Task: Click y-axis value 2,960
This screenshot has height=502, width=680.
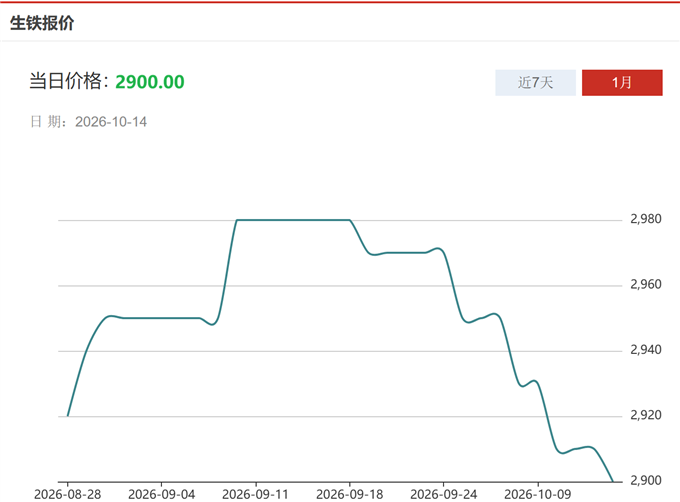Action: coord(646,284)
